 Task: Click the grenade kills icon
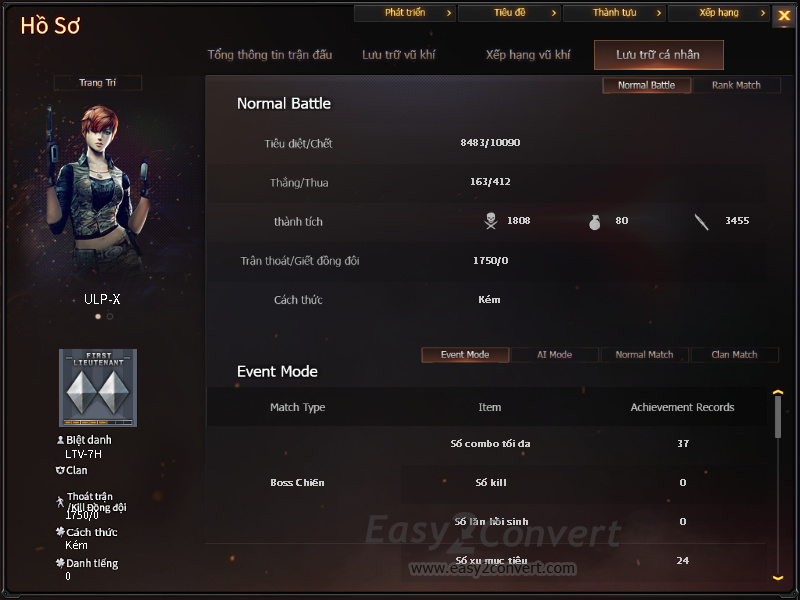(594, 222)
